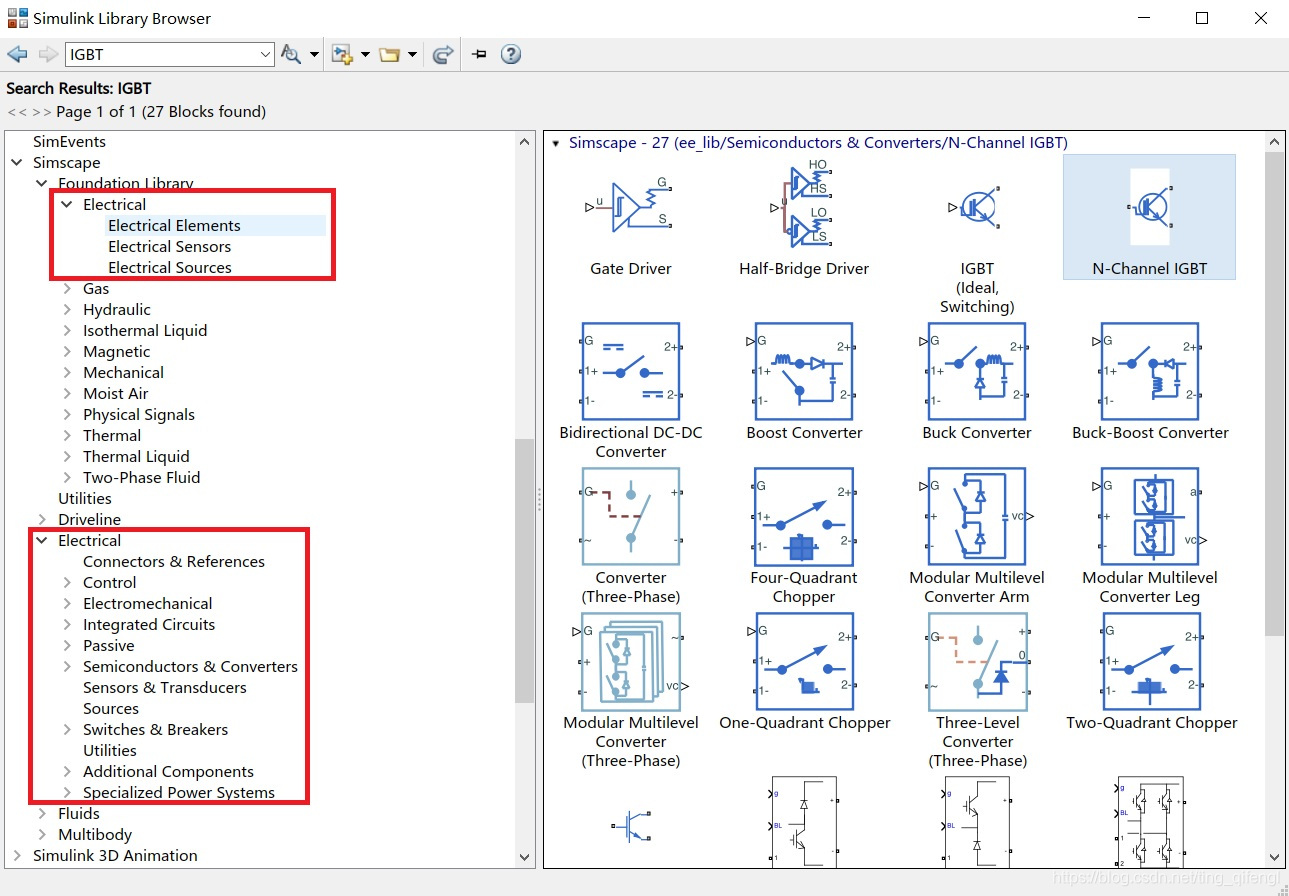Select the Two-Quadrant Chopper block
The width and height of the screenshot is (1289, 896).
1151,671
